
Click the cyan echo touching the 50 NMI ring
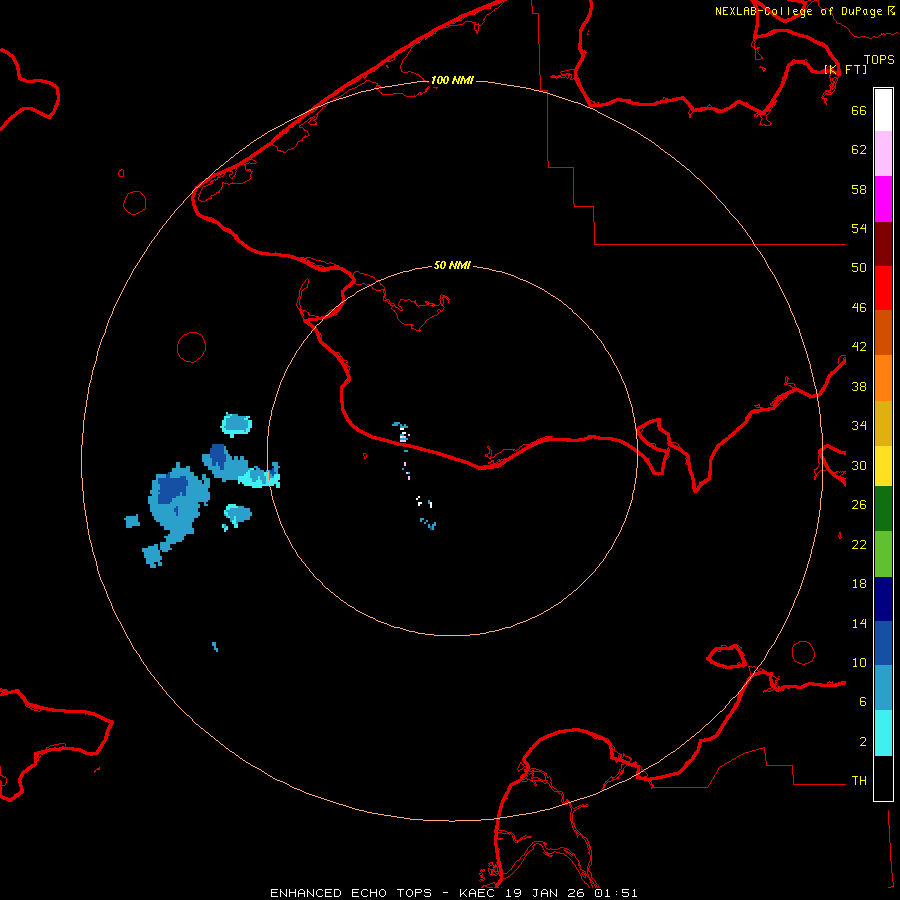pos(261,478)
